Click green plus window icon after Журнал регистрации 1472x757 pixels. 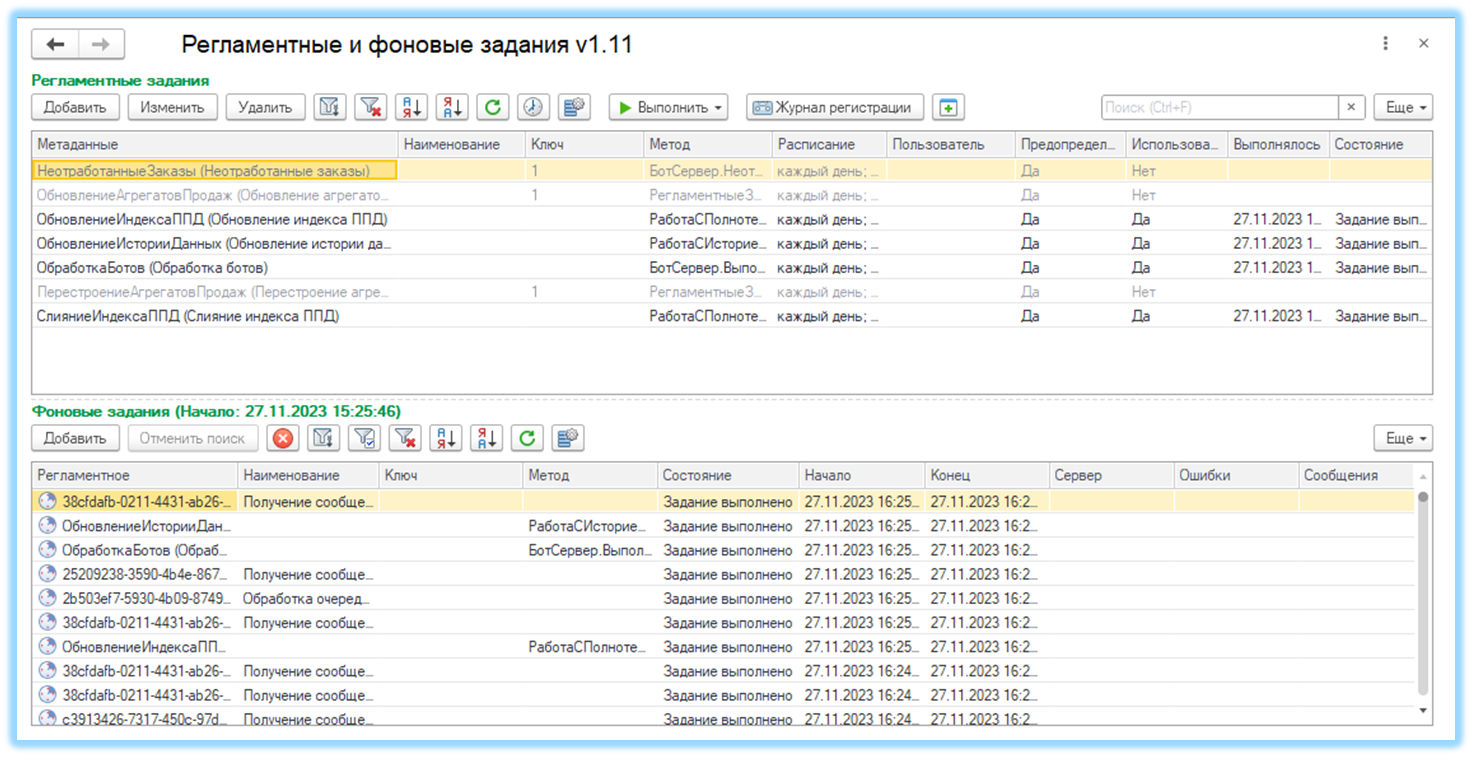pyautogui.click(x=948, y=107)
